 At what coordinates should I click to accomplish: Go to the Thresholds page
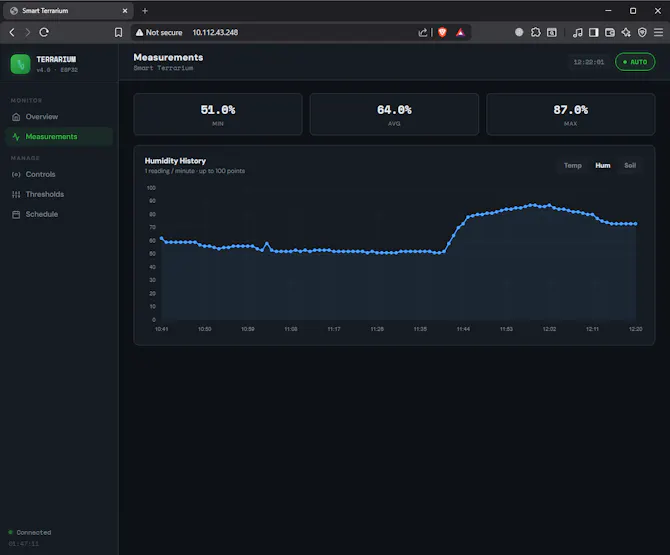point(59,194)
